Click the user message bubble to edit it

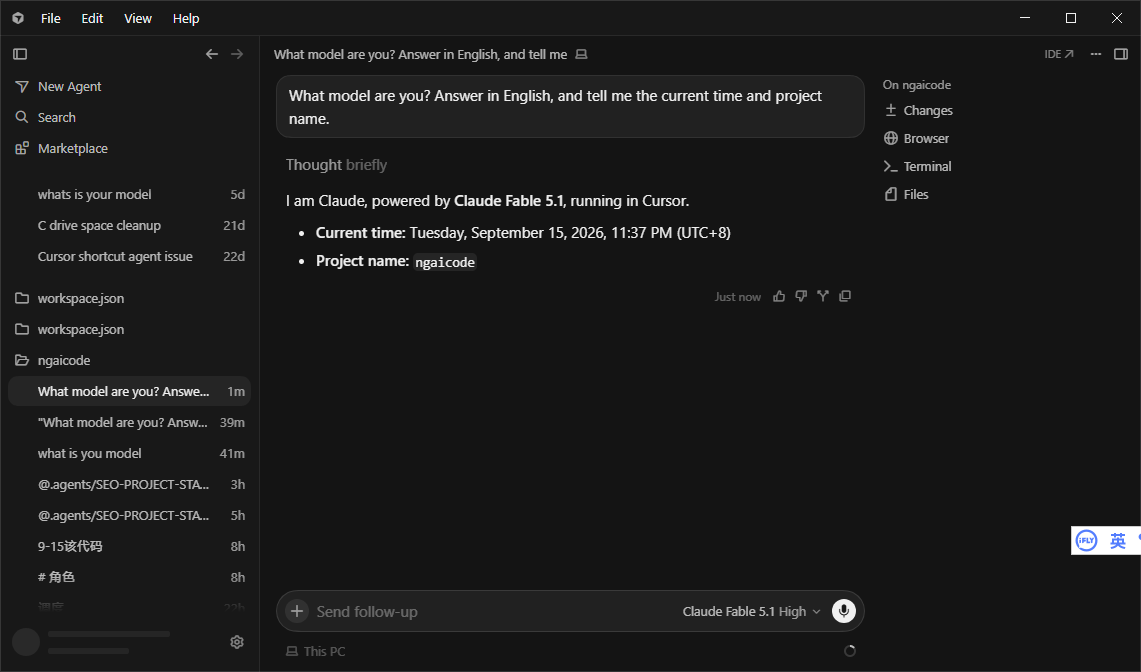coord(570,107)
